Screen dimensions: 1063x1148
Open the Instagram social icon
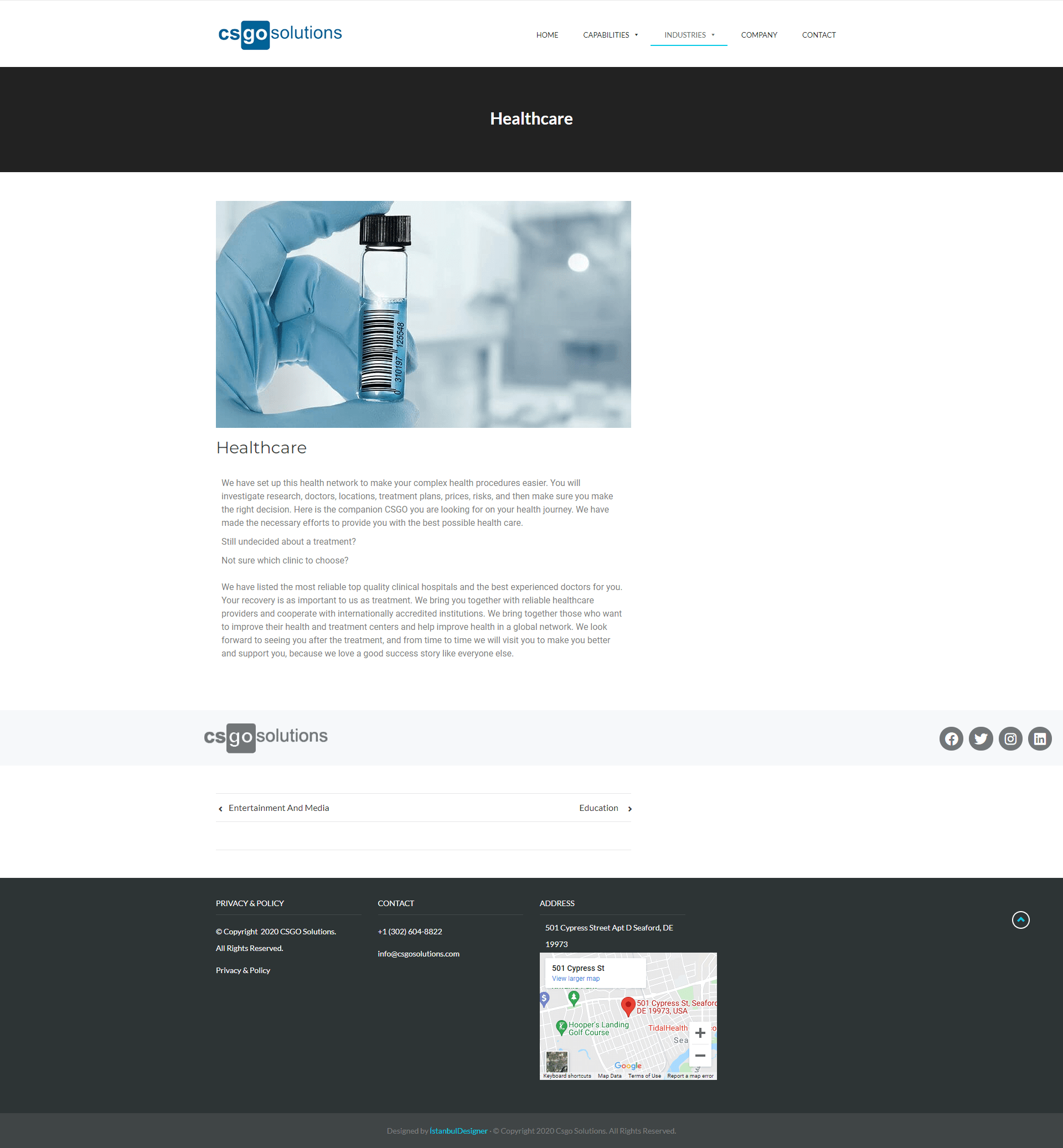coord(1010,738)
